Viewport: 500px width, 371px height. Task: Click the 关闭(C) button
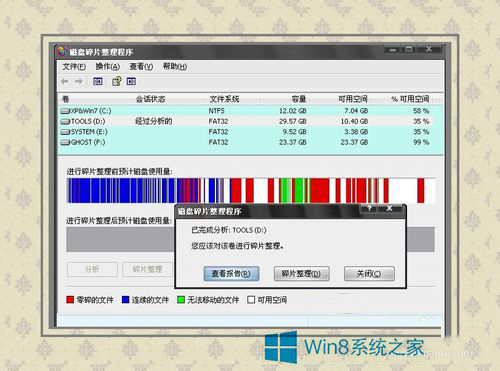click(369, 274)
